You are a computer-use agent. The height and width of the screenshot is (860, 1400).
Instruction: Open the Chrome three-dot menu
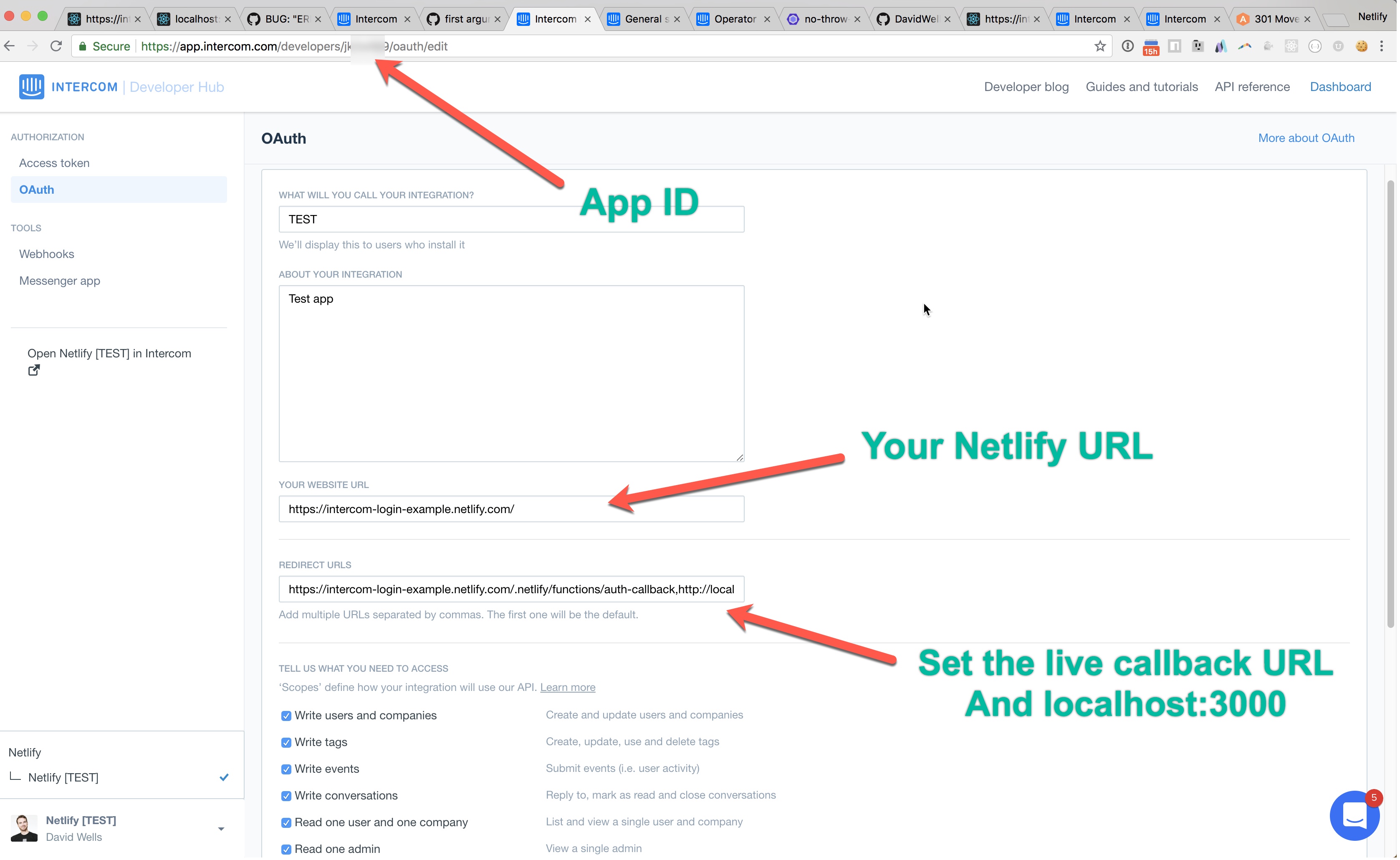tap(1385, 47)
